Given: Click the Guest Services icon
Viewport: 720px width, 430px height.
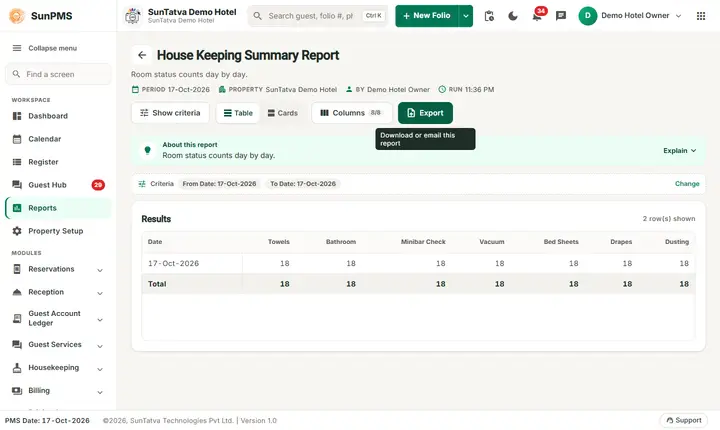Looking at the screenshot, I should [17, 345].
